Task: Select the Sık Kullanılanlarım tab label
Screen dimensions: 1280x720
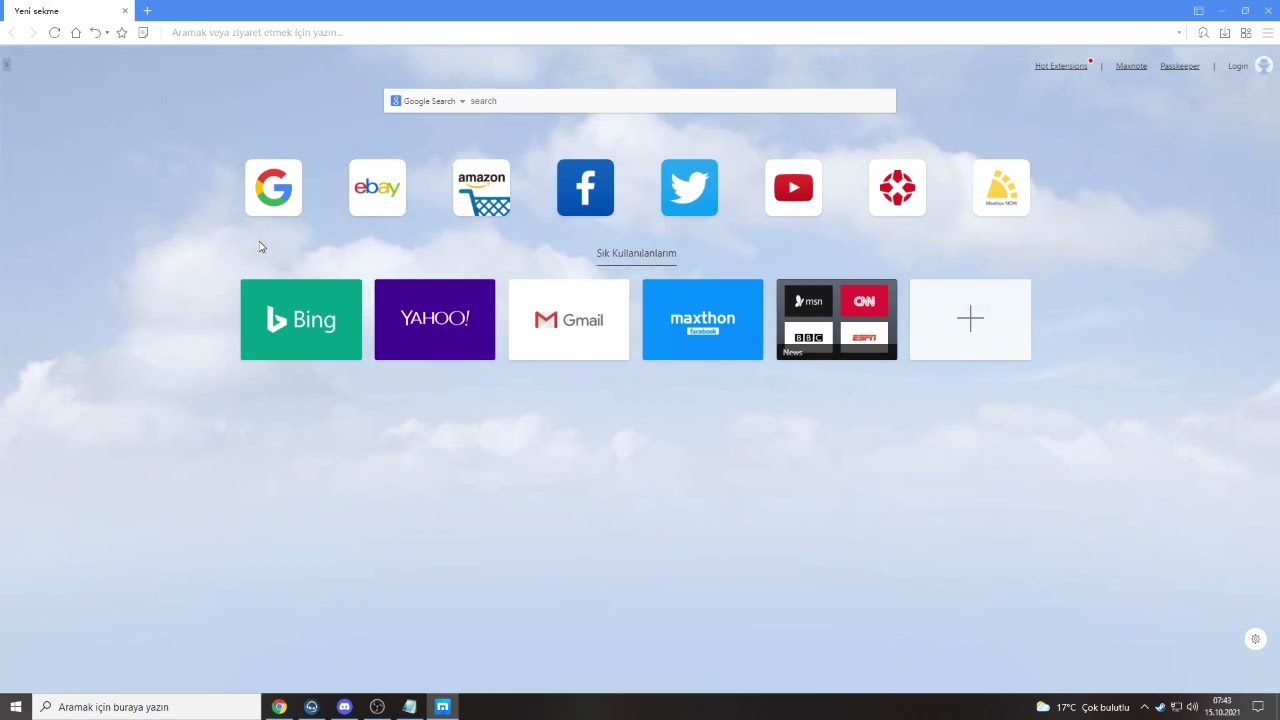Action: (636, 253)
